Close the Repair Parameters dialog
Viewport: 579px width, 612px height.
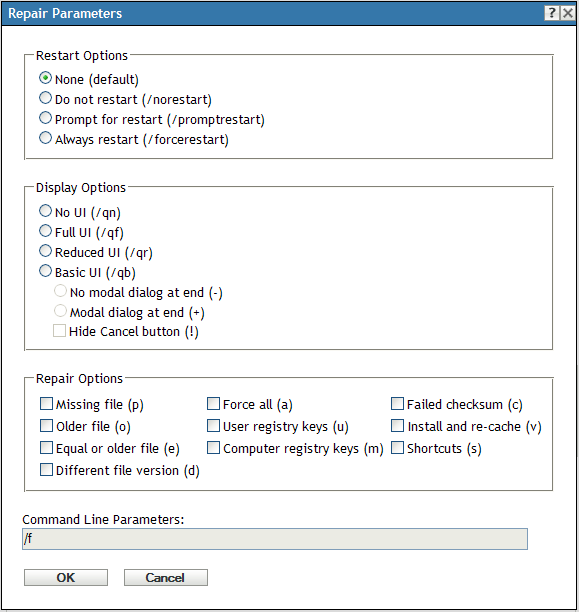coord(568,13)
